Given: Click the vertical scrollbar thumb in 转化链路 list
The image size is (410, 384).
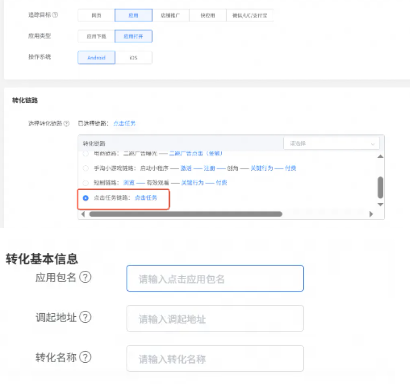Looking at the screenshot, I should pos(380,187).
